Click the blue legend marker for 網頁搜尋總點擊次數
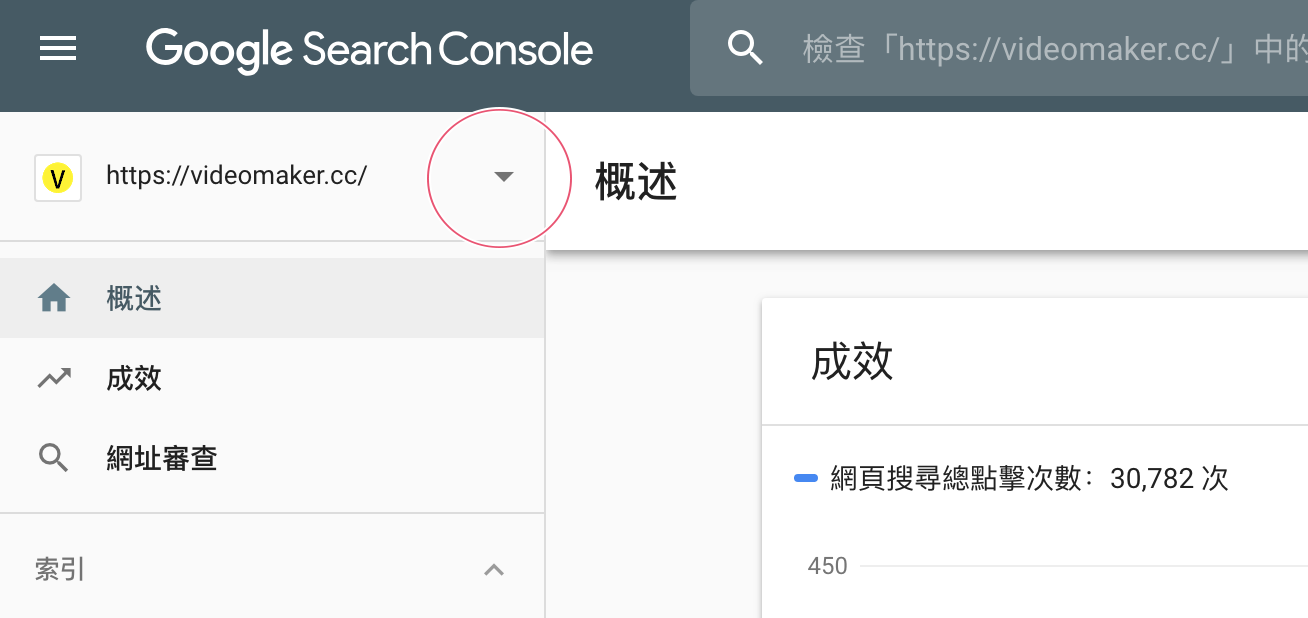Screen dimensions: 1308x618 pyautogui.click(x=806, y=478)
